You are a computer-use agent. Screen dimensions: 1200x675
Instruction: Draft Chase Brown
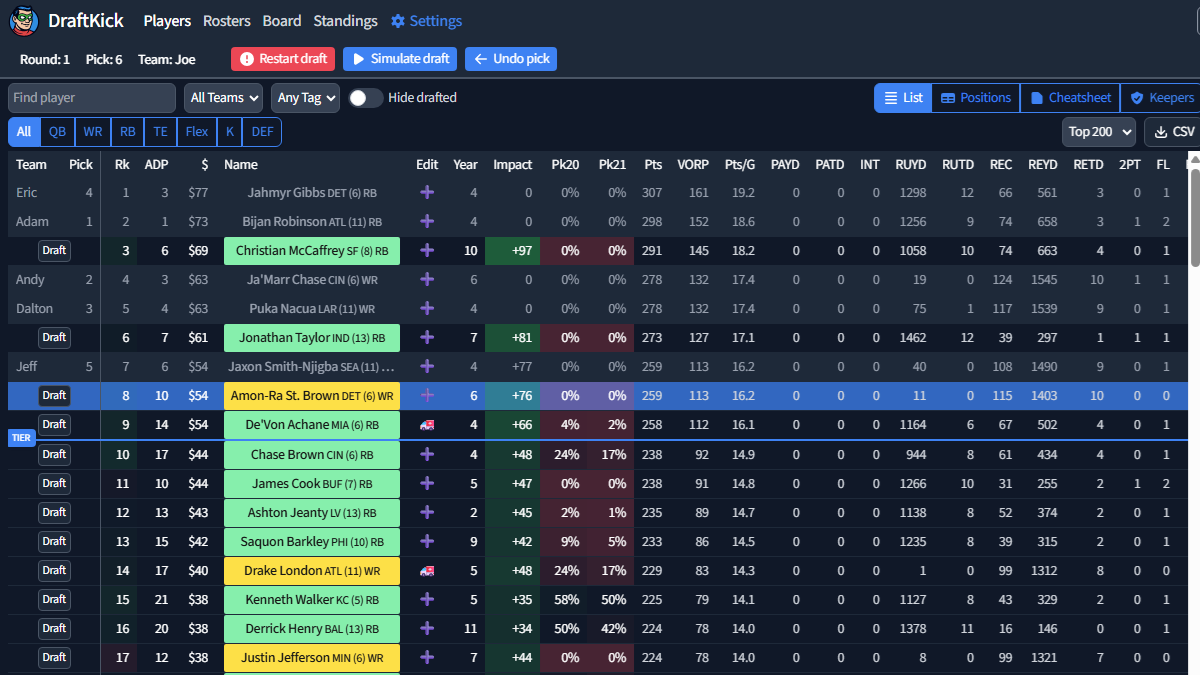pos(54,455)
